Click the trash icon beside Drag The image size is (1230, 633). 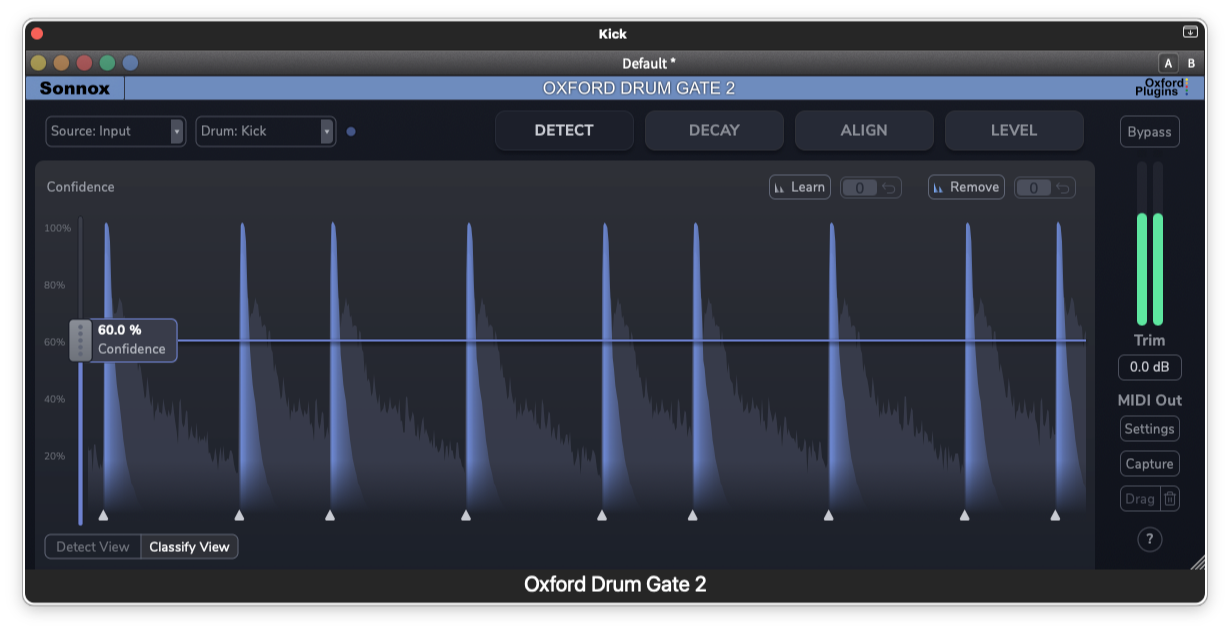click(x=1170, y=498)
